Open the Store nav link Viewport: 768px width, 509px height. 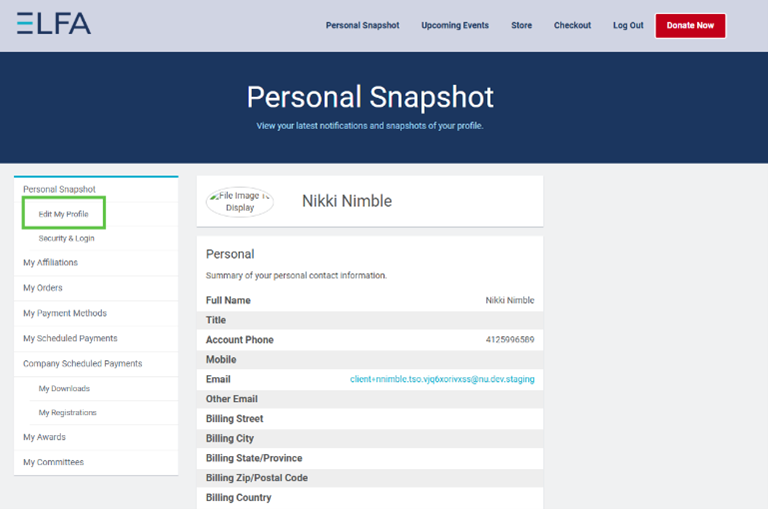(x=521, y=25)
